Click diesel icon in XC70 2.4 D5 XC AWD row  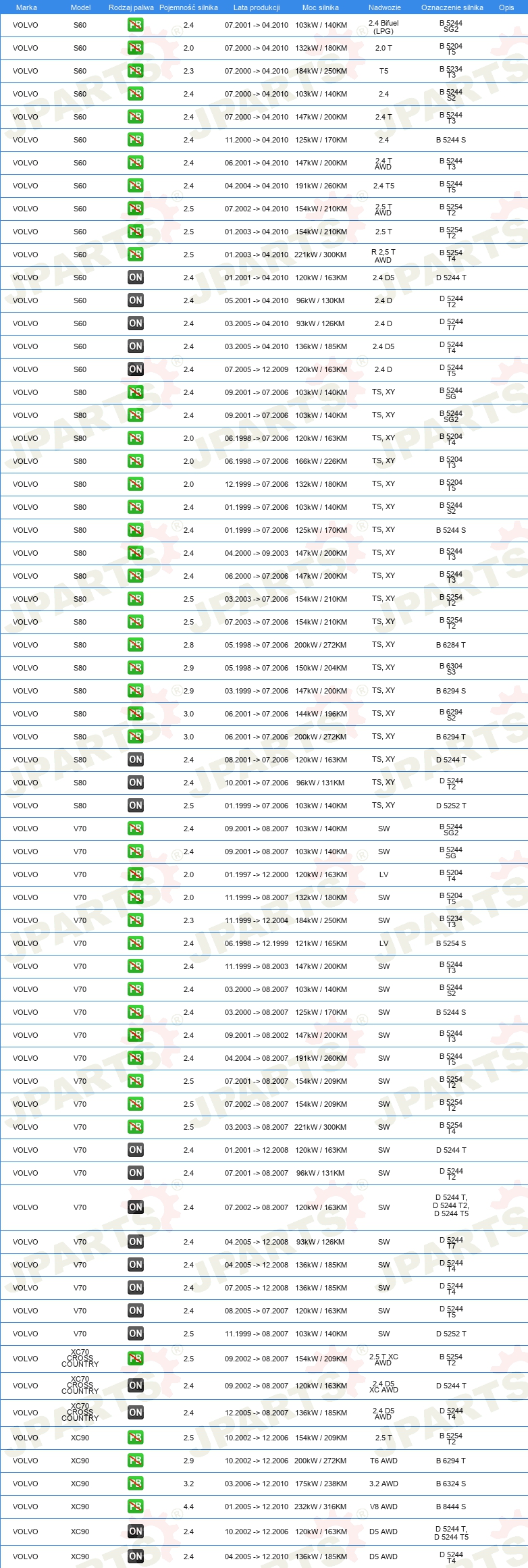point(136,1386)
